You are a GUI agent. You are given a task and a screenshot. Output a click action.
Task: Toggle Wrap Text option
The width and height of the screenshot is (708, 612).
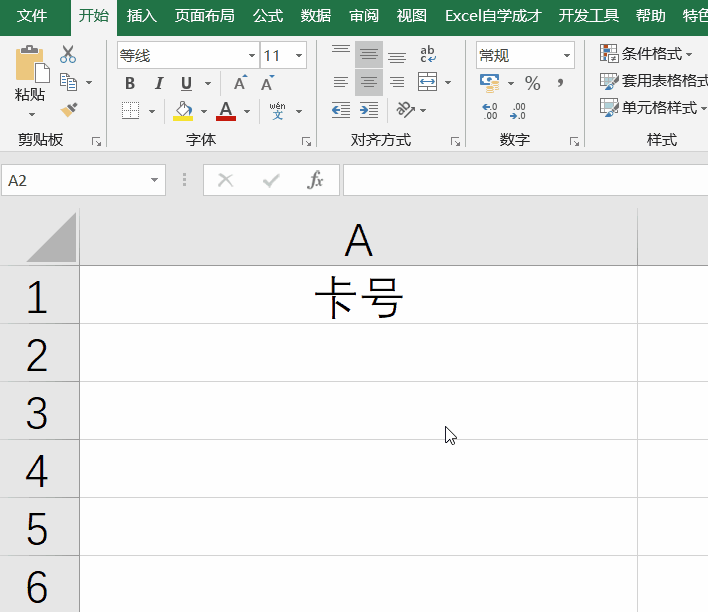pyautogui.click(x=428, y=54)
